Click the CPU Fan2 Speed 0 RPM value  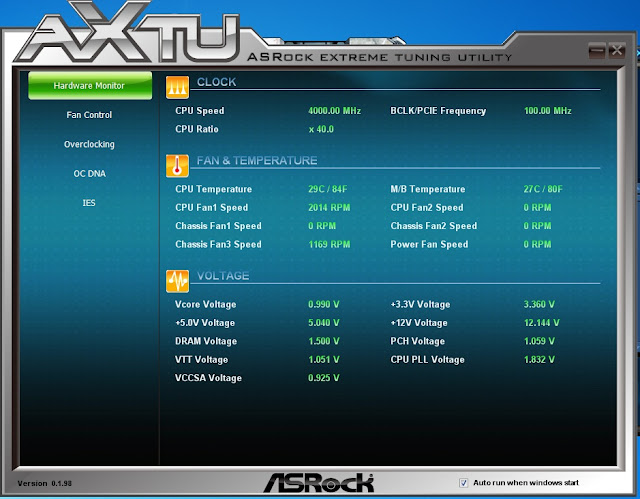coord(537,208)
